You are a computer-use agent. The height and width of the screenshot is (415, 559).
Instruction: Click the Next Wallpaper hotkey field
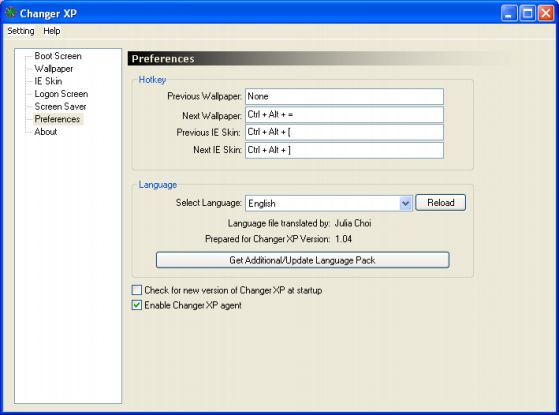[344, 115]
